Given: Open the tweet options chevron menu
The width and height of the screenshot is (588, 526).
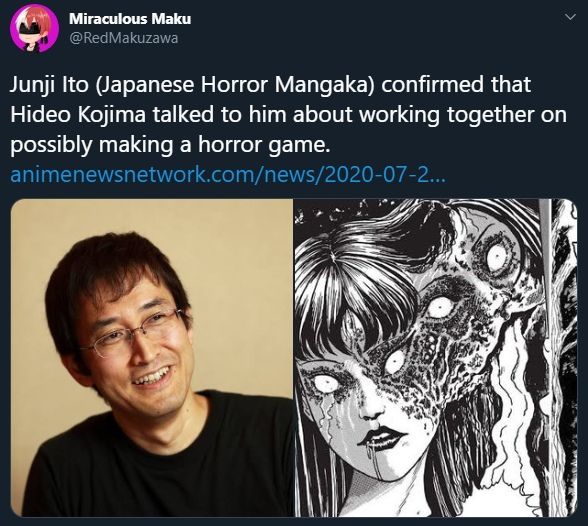Looking at the screenshot, I should pos(570,17).
